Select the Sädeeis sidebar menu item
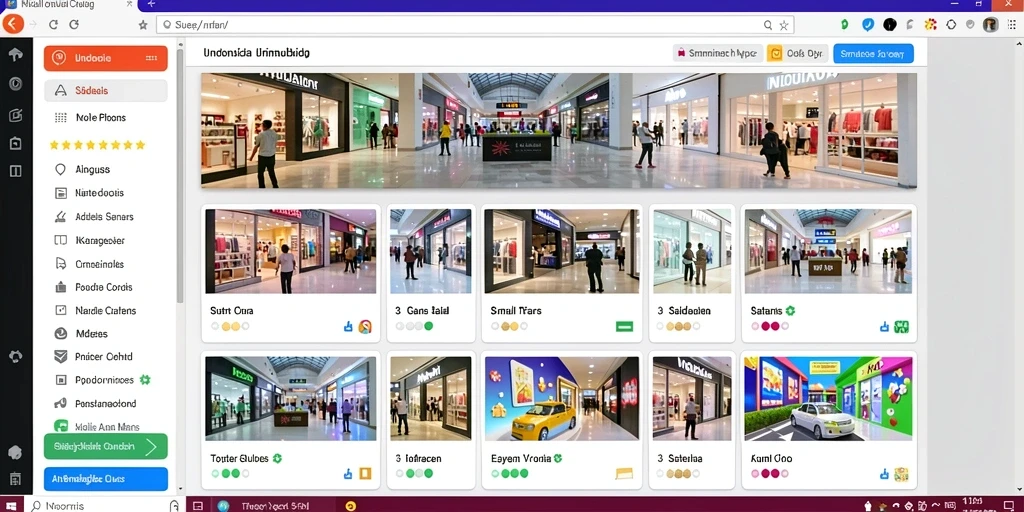Viewport: 1024px width, 512px height. (106, 91)
